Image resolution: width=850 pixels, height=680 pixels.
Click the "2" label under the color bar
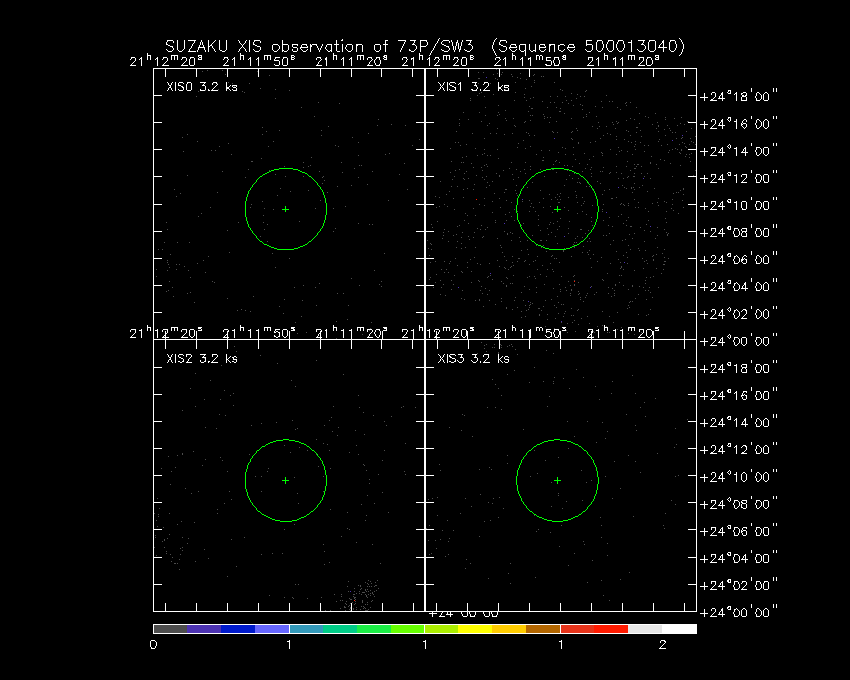click(x=662, y=645)
